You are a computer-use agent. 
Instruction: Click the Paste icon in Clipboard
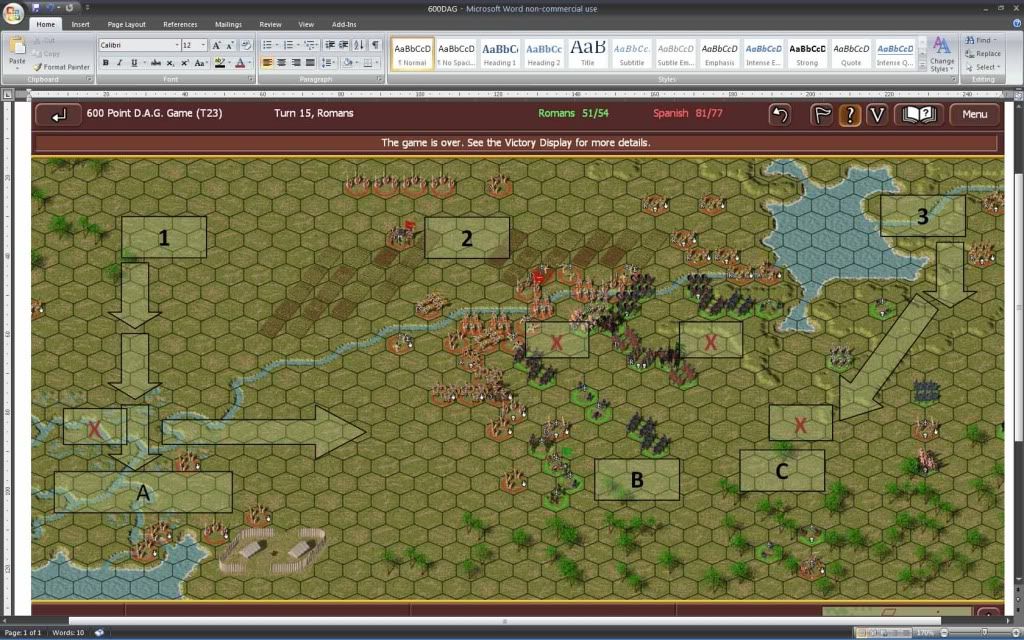click(17, 49)
